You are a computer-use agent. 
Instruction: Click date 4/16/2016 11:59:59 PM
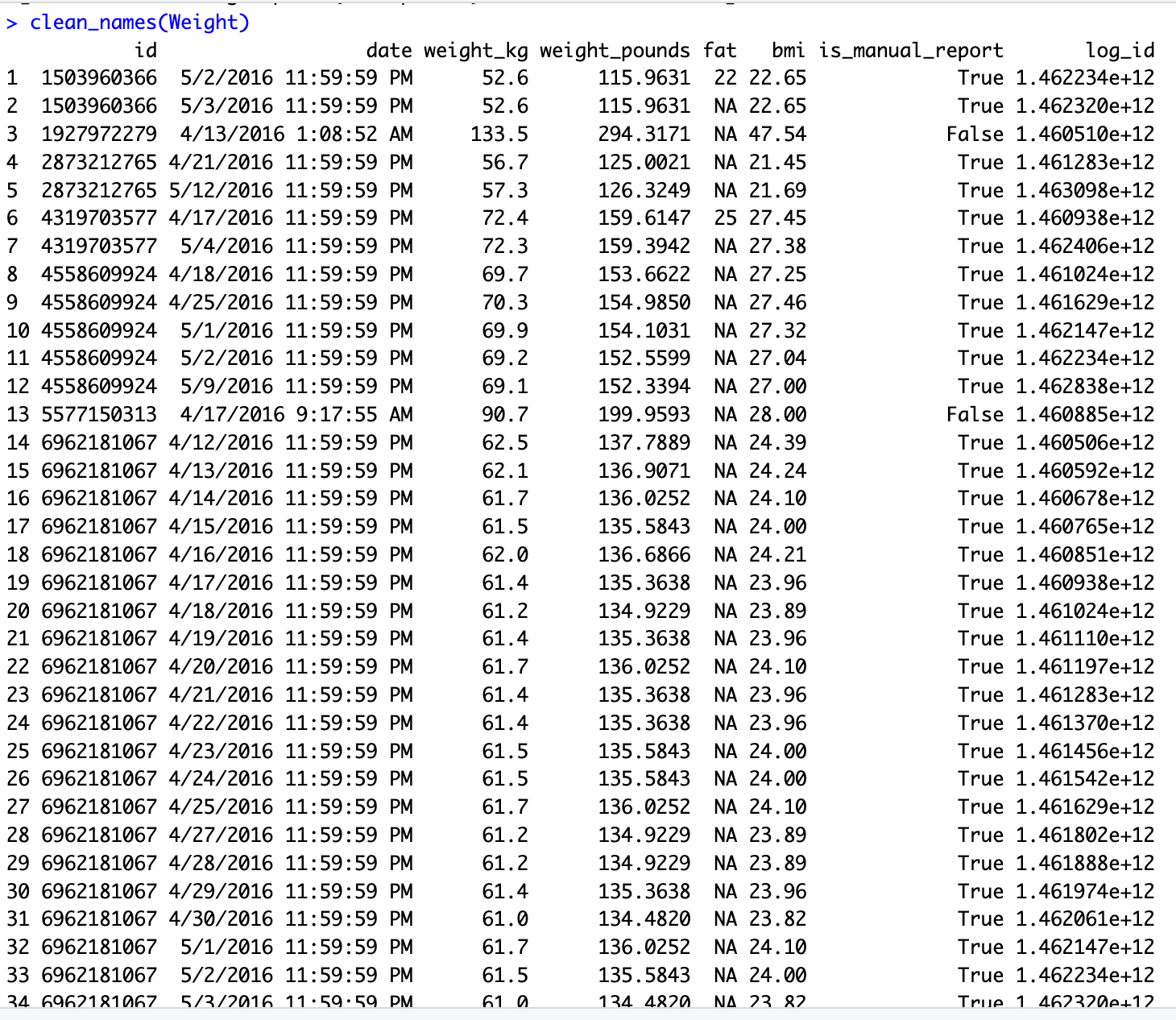pyautogui.click(x=291, y=554)
